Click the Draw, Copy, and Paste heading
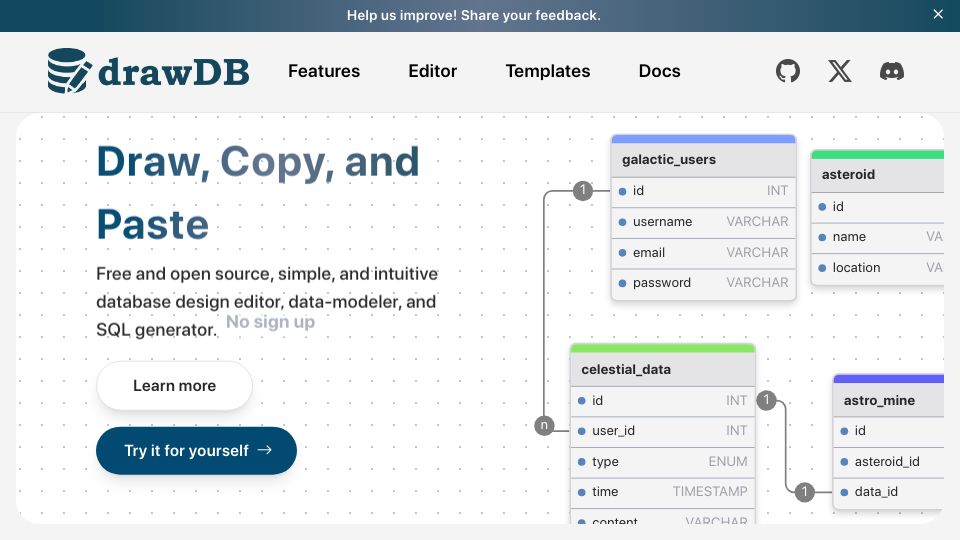Screen dimensions: 960x540 (258, 192)
